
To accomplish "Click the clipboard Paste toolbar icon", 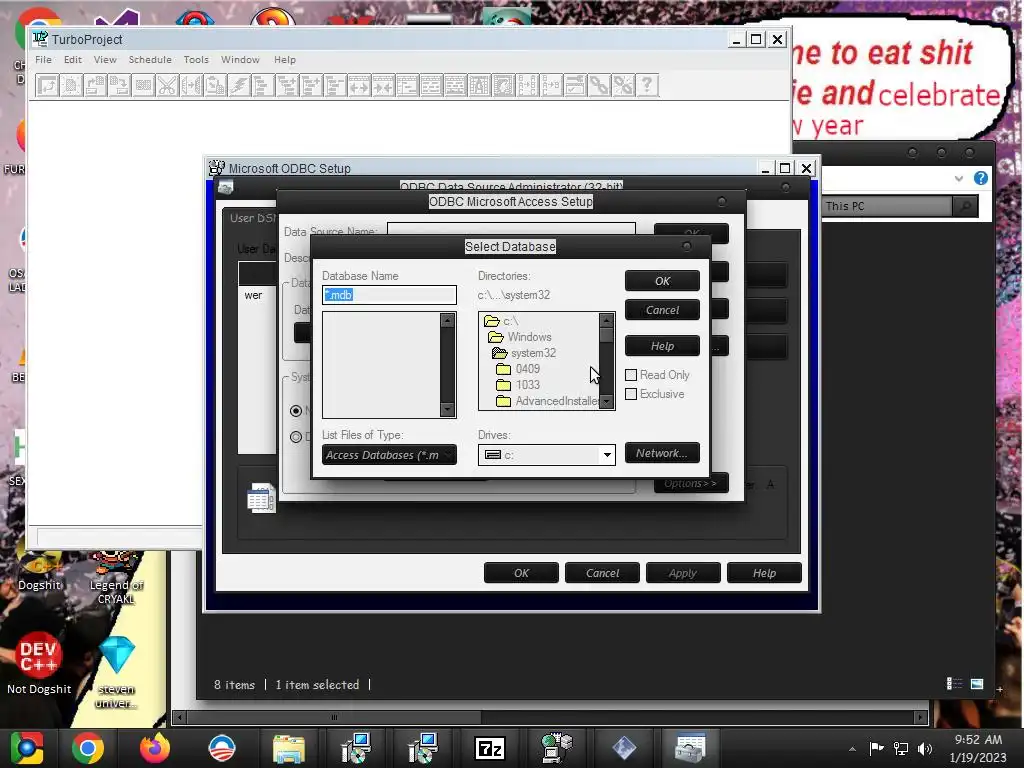I will [215, 86].
